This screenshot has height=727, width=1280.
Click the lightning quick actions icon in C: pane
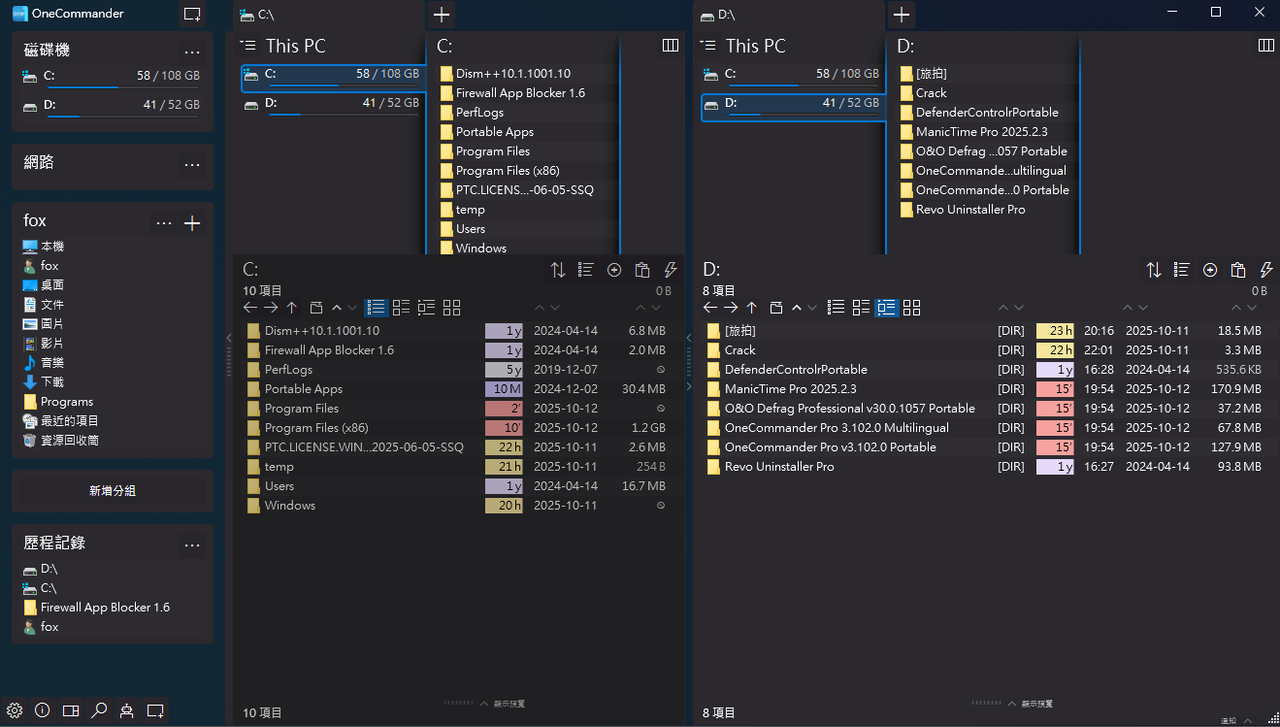(x=670, y=270)
